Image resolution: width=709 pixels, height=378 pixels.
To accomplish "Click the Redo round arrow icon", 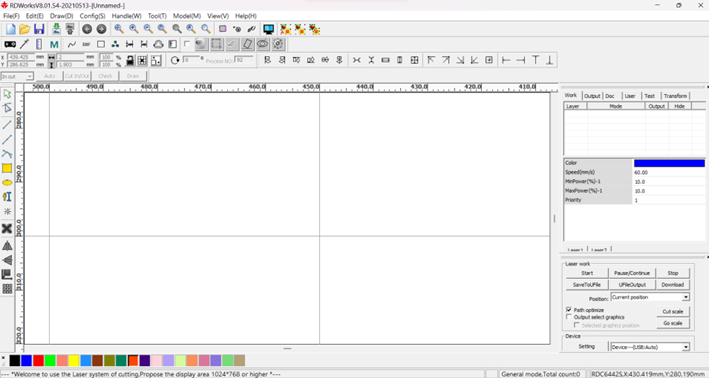I will [101, 29].
